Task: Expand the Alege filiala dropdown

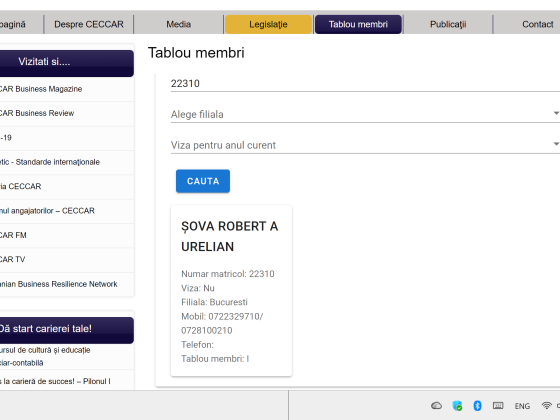Action: [x=365, y=114]
